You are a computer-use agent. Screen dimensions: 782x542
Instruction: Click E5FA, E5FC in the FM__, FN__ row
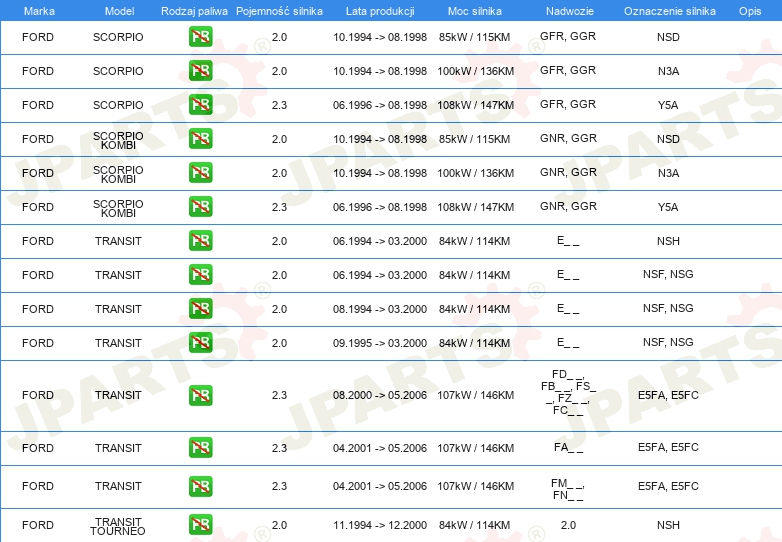668,486
